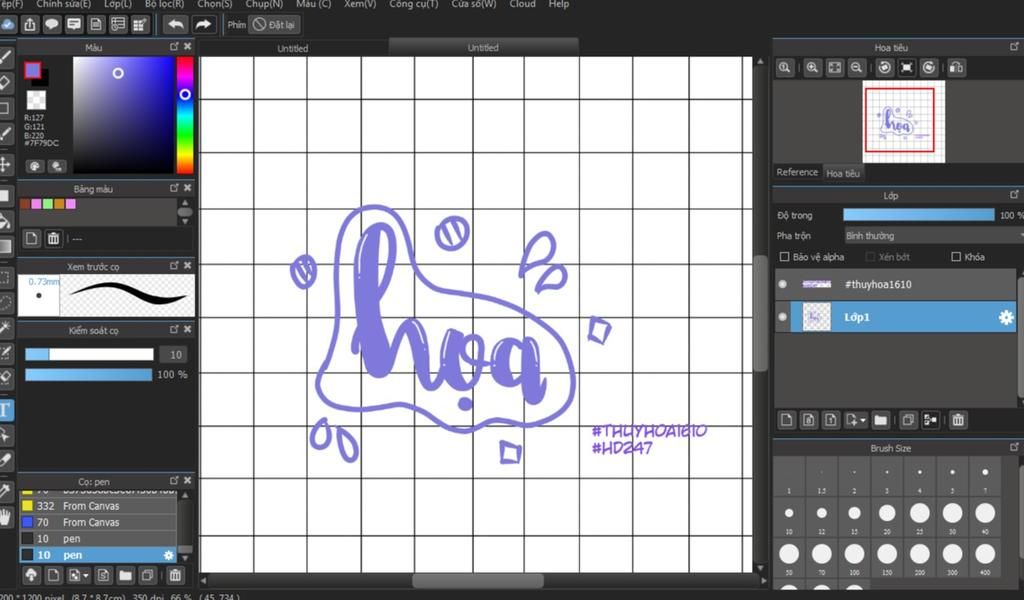The height and width of the screenshot is (600, 1024).
Task: Select the transparent color swatch
Action: coord(36,100)
